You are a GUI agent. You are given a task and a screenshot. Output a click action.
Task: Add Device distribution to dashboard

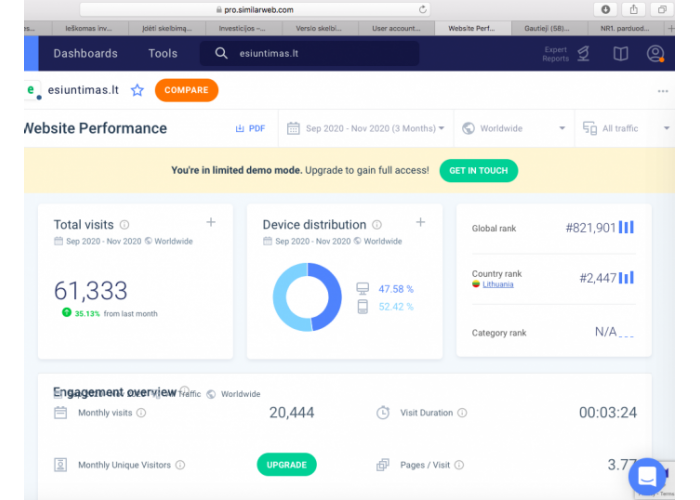pyautogui.click(x=421, y=222)
